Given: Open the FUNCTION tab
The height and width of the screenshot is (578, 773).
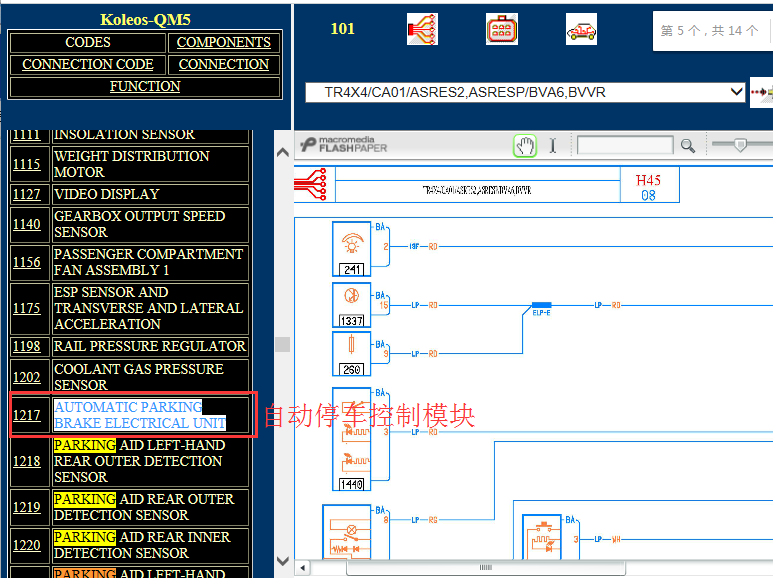Looking at the screenshot, I should (145, 86).
